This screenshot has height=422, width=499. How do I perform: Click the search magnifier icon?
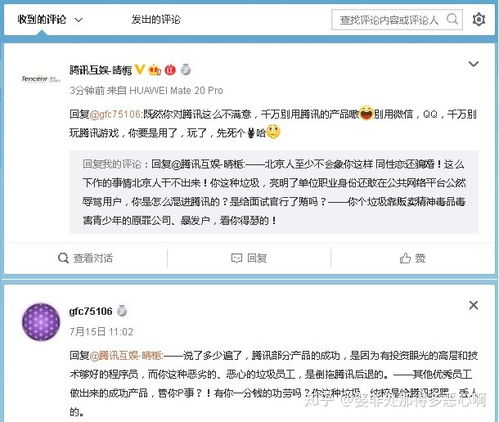click(x=452, y=19)
